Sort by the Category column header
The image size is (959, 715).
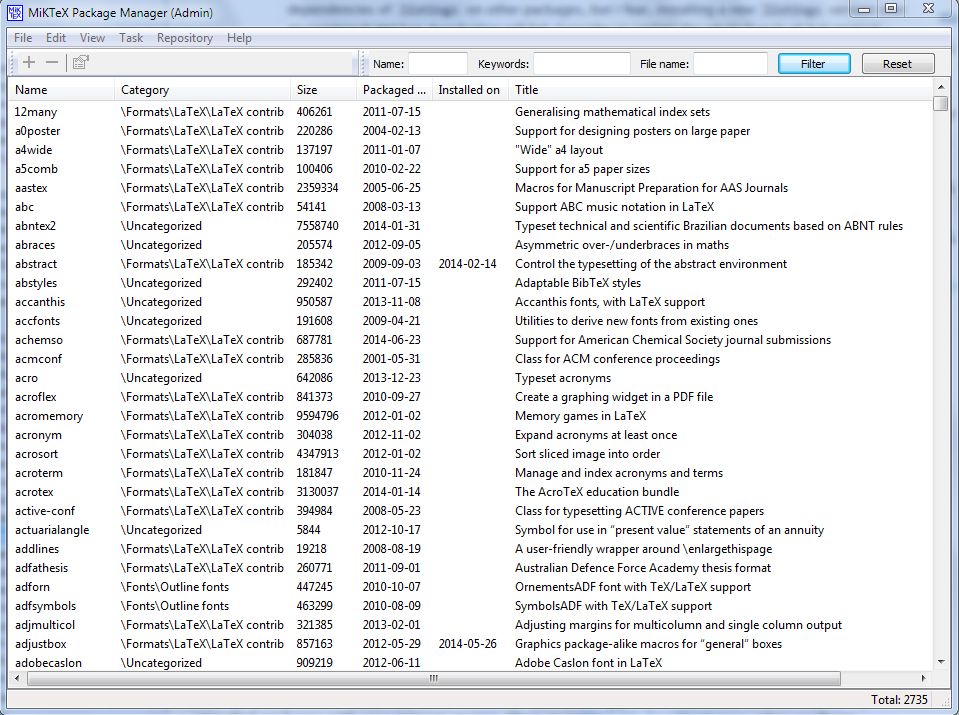point(202,90)
